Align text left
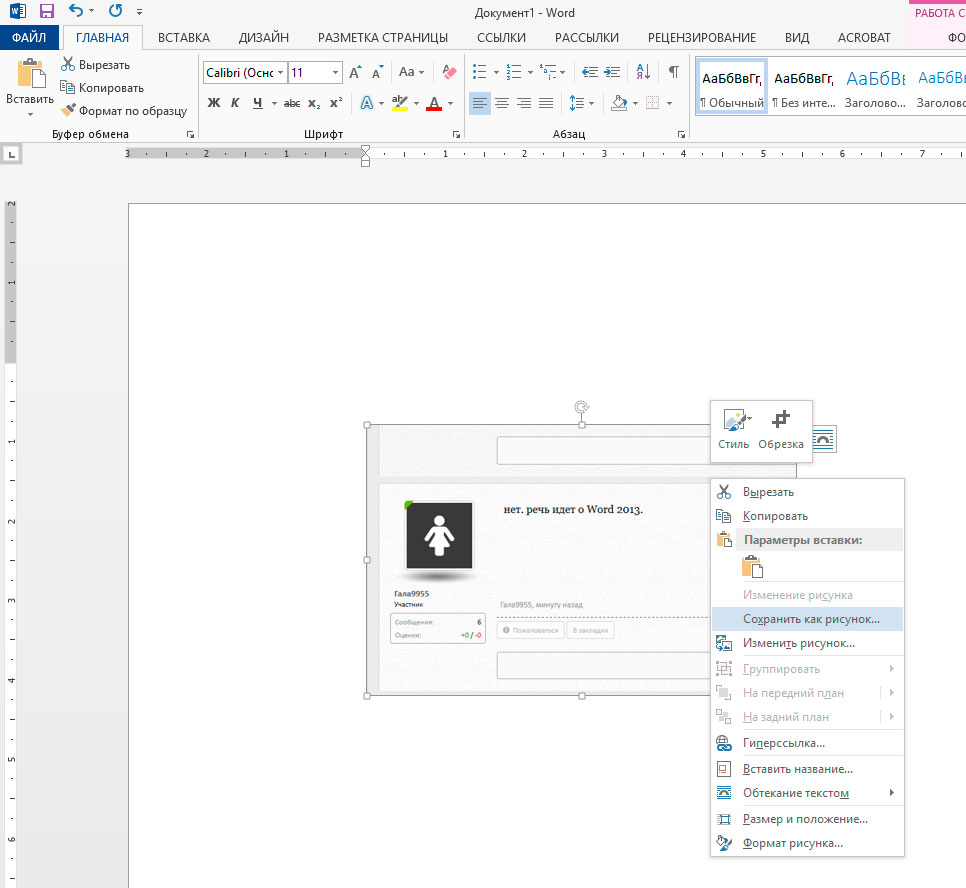966x888 pixels. pos(480,103)
